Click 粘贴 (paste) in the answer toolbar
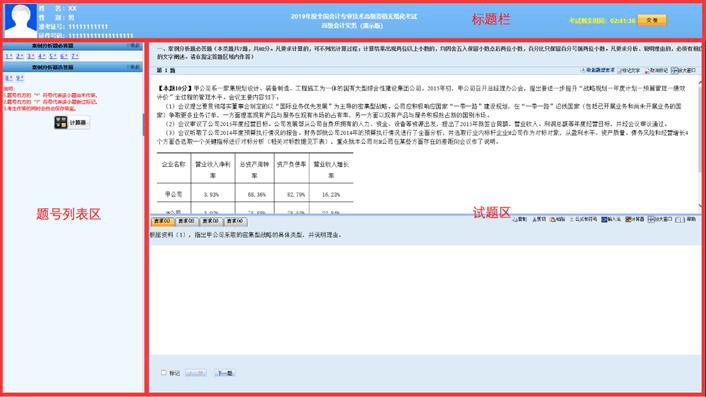 pyautogui.click(x=558, y=219)
